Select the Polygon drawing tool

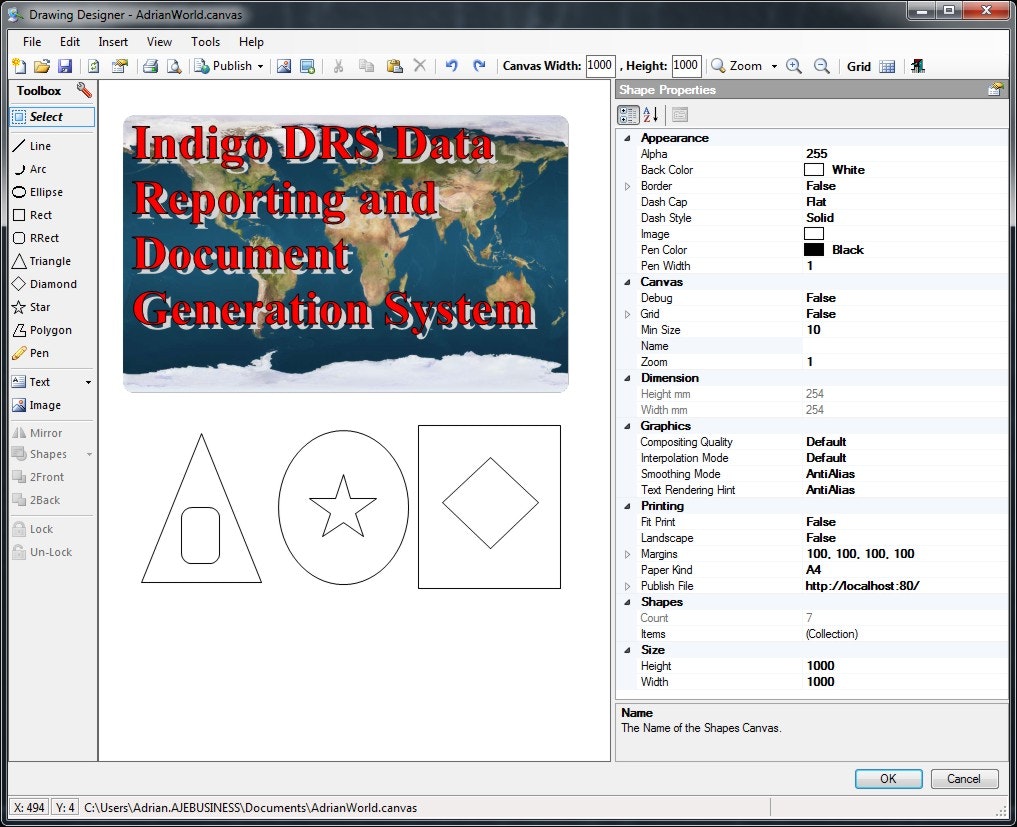[42, 330]
